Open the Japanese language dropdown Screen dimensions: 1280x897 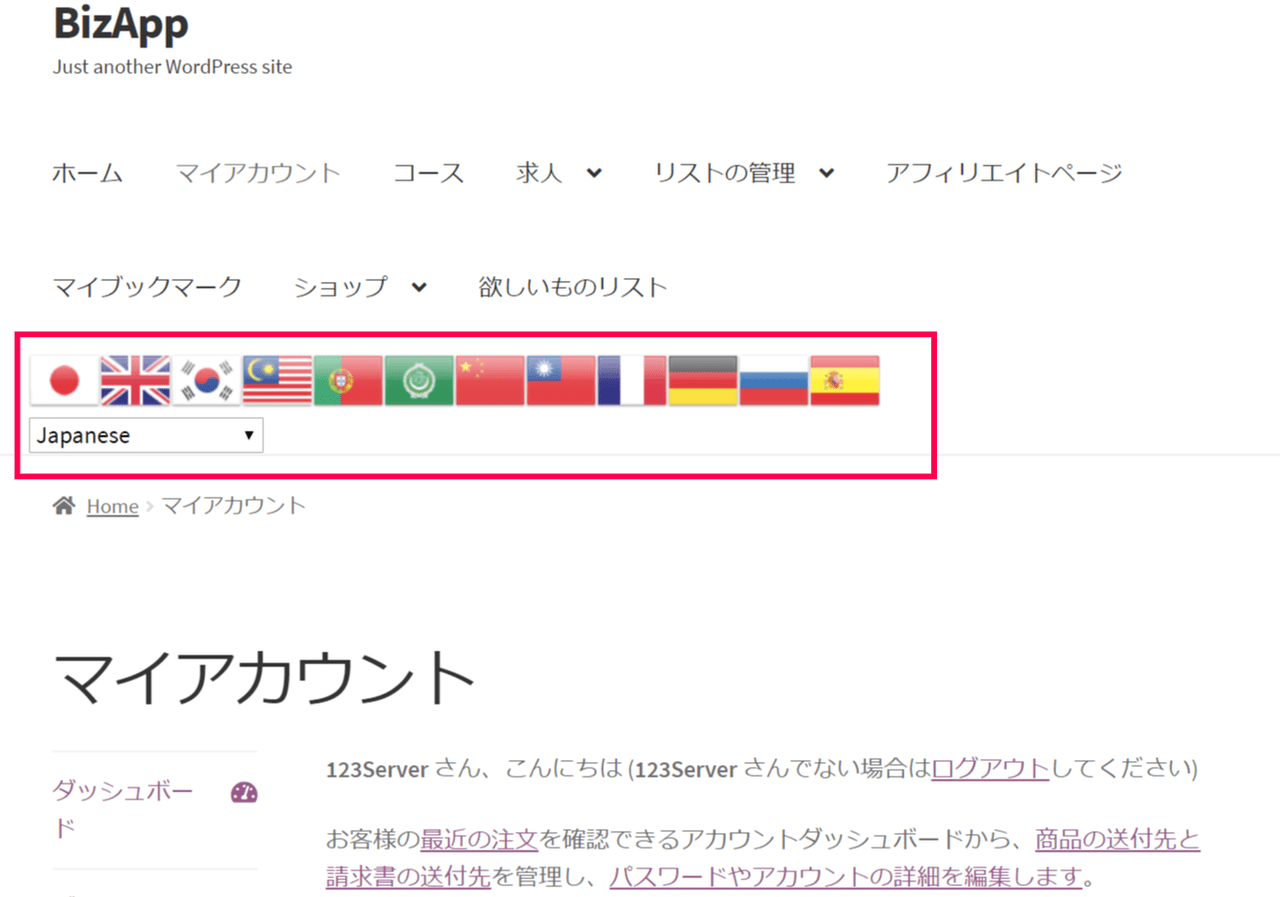click(146, 436)
